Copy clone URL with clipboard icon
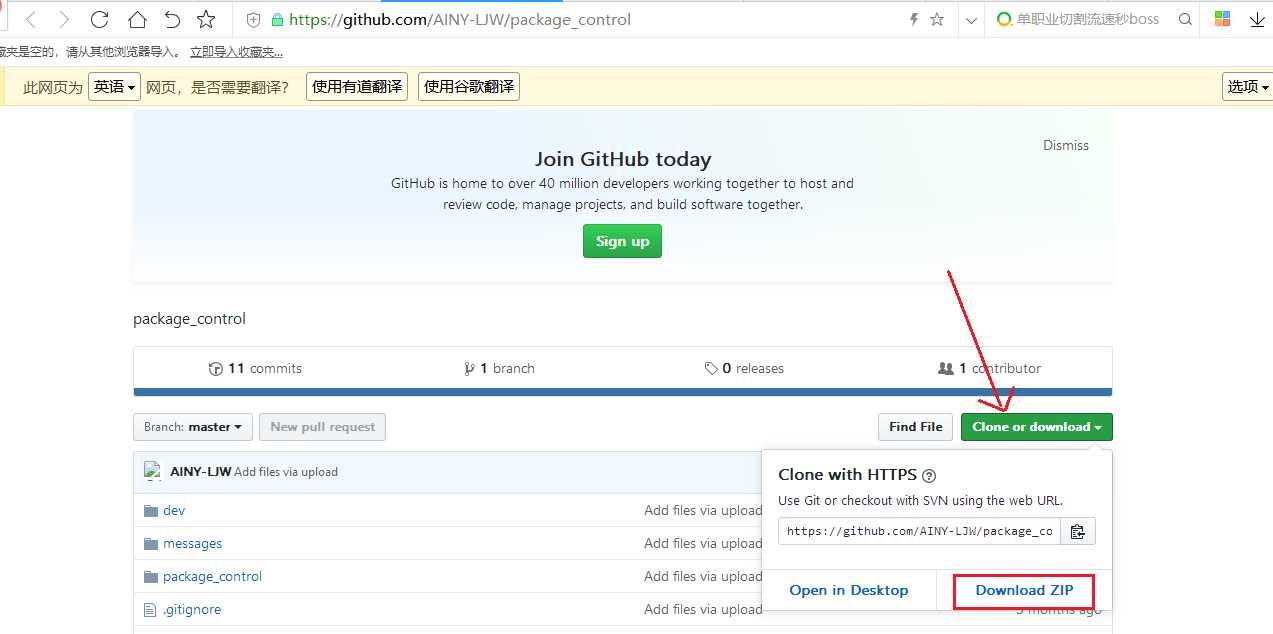 (x=1077, y=531)
